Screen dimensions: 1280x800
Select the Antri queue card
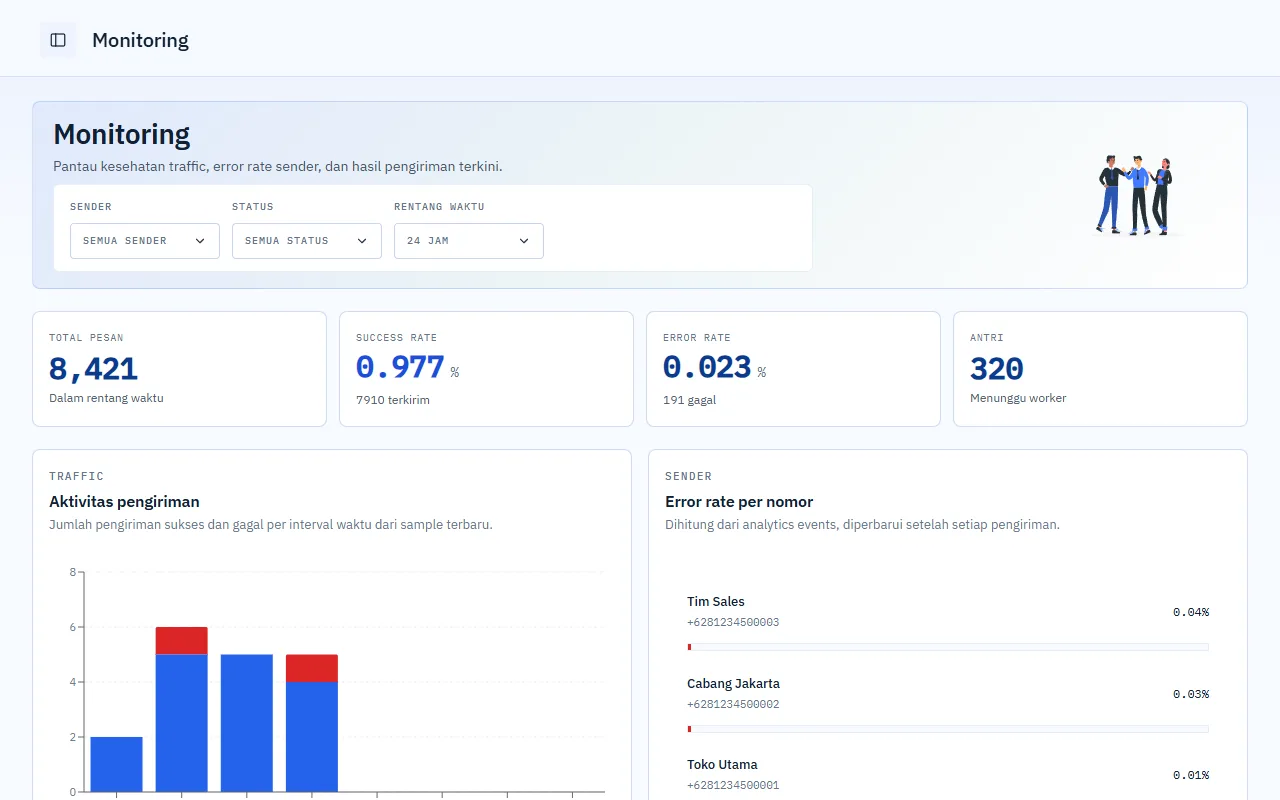pyautogui.click(x=1100, y=369)
